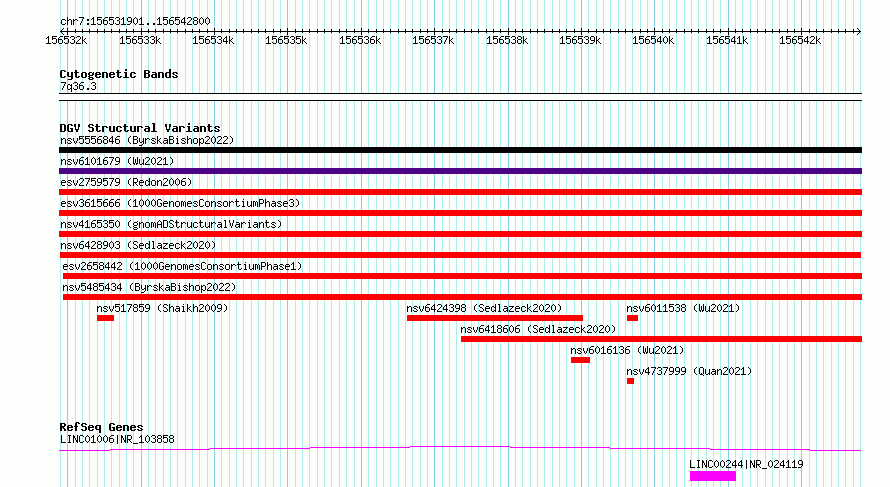This screenshot has height=487, width=890.
Task: Click the LINC01006 gene line
Action: click(460, 449)
